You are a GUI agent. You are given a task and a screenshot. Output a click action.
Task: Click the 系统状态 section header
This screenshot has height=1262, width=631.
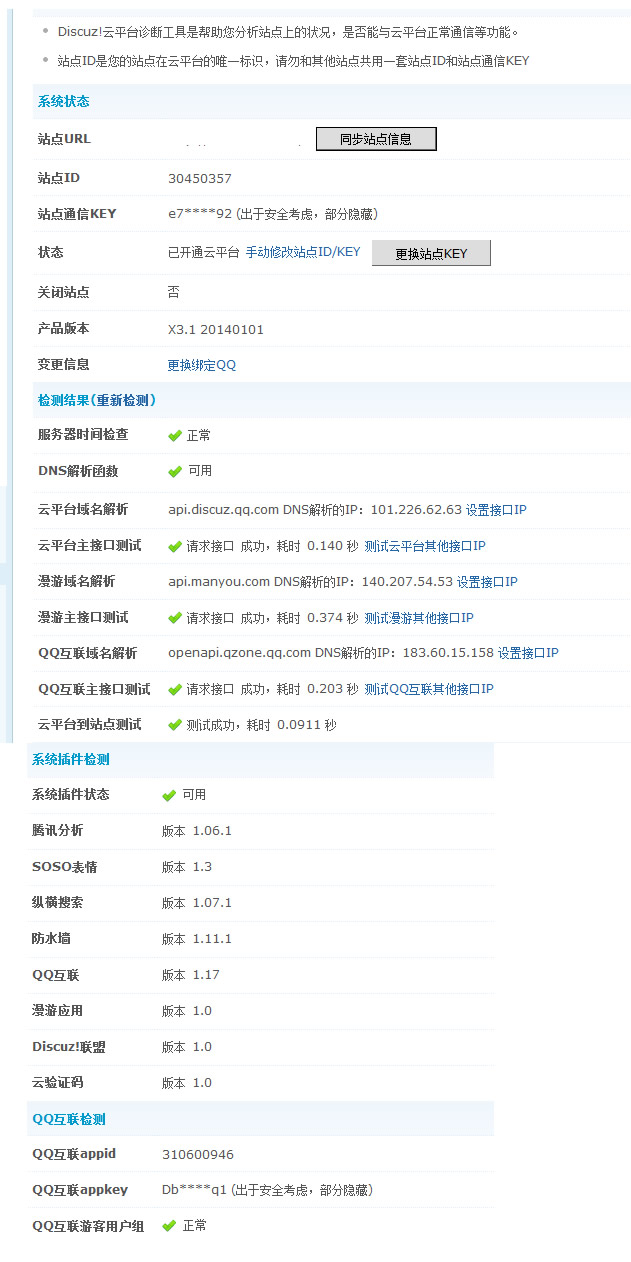tap(63, 102)
